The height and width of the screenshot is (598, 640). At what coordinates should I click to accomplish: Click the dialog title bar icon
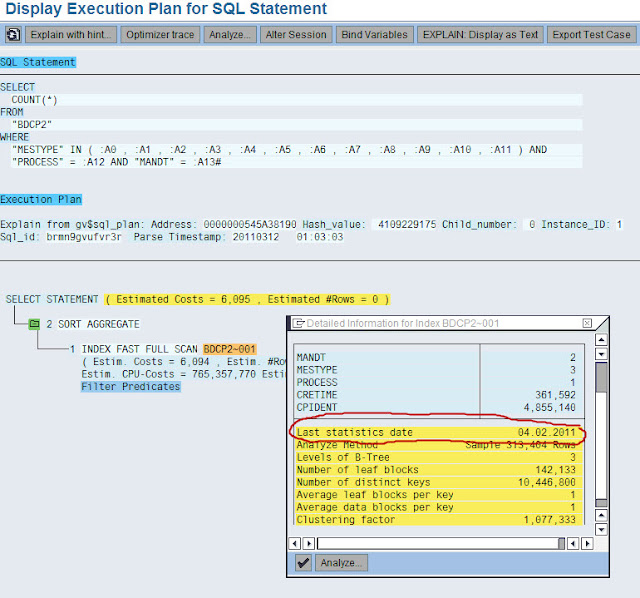tap(299, 323)
